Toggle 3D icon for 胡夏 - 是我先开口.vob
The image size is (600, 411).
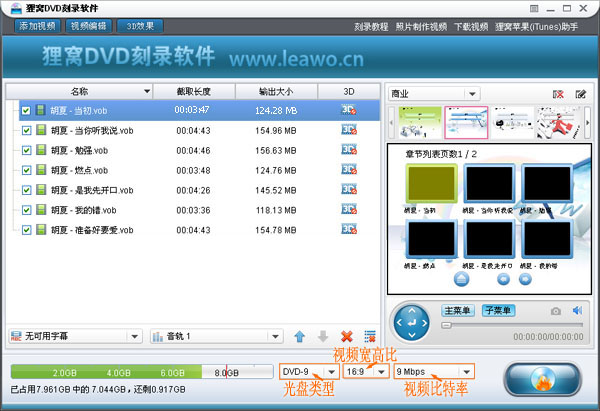[x=349, y=189]
